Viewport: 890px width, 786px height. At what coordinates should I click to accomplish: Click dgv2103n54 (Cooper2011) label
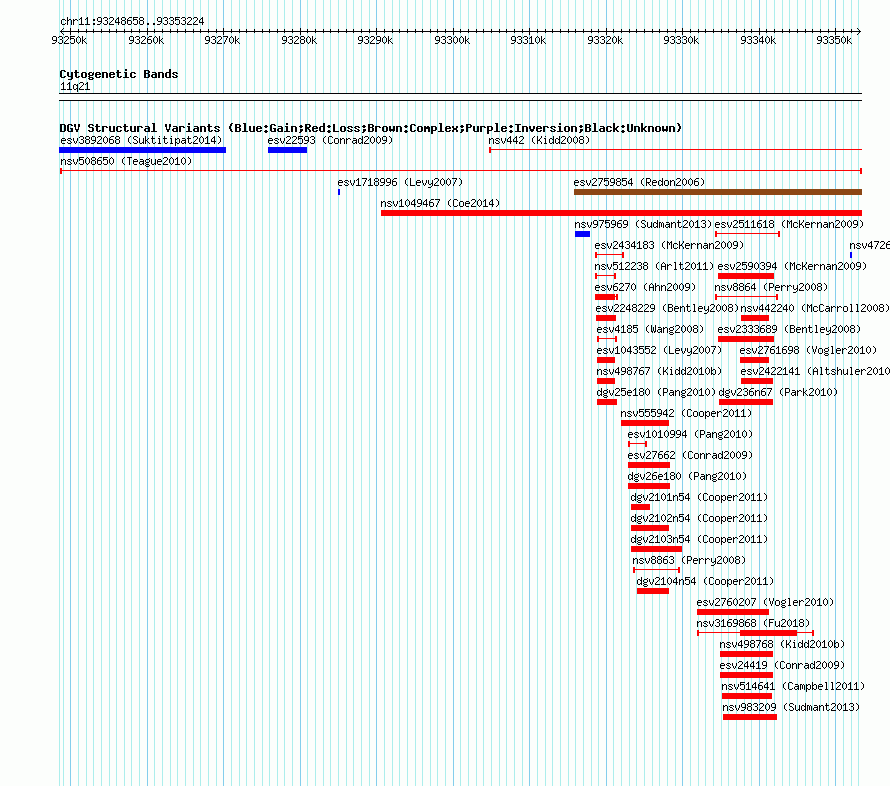699,539
